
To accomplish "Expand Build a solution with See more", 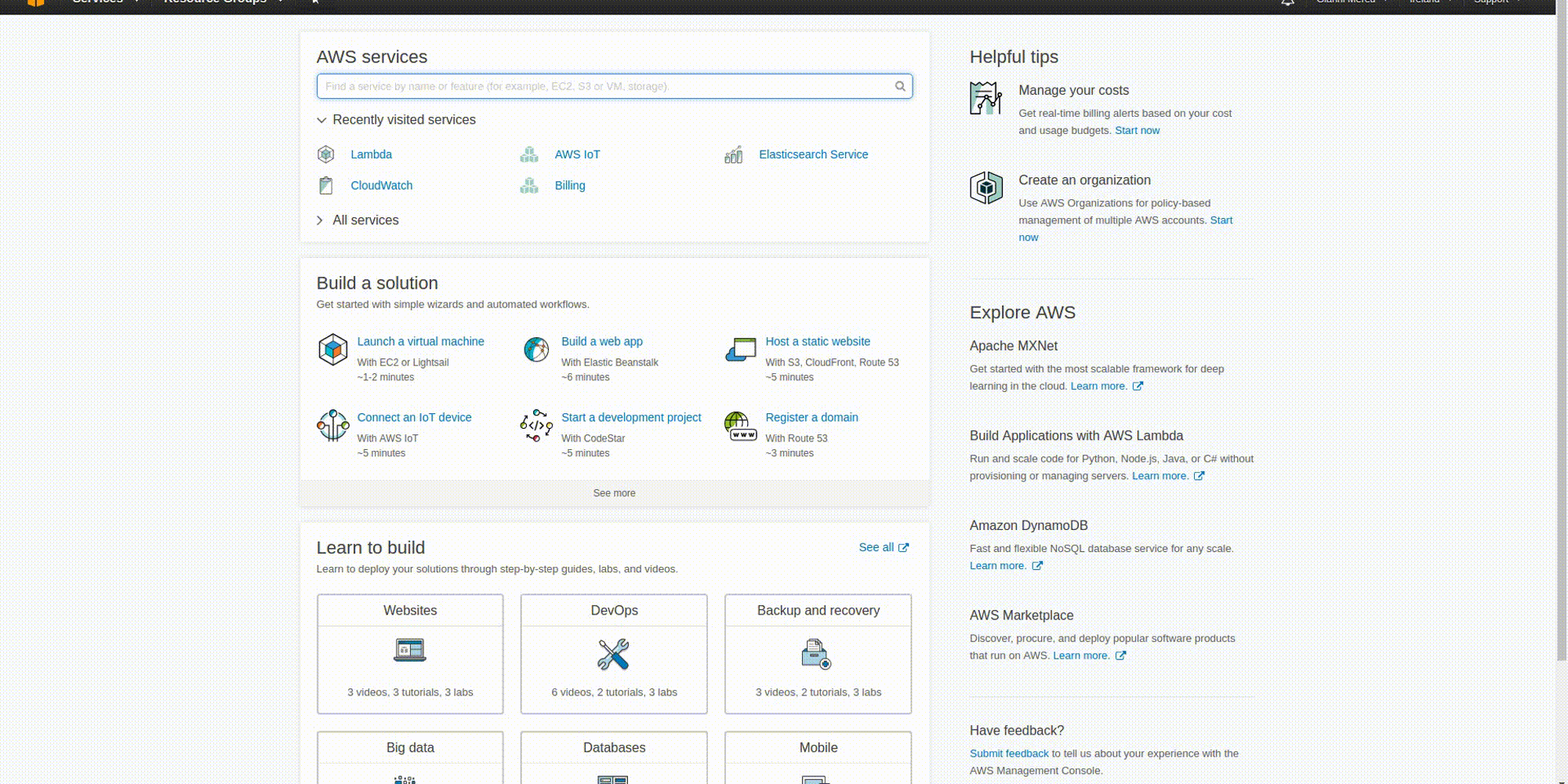I will [x=615, y=493].
